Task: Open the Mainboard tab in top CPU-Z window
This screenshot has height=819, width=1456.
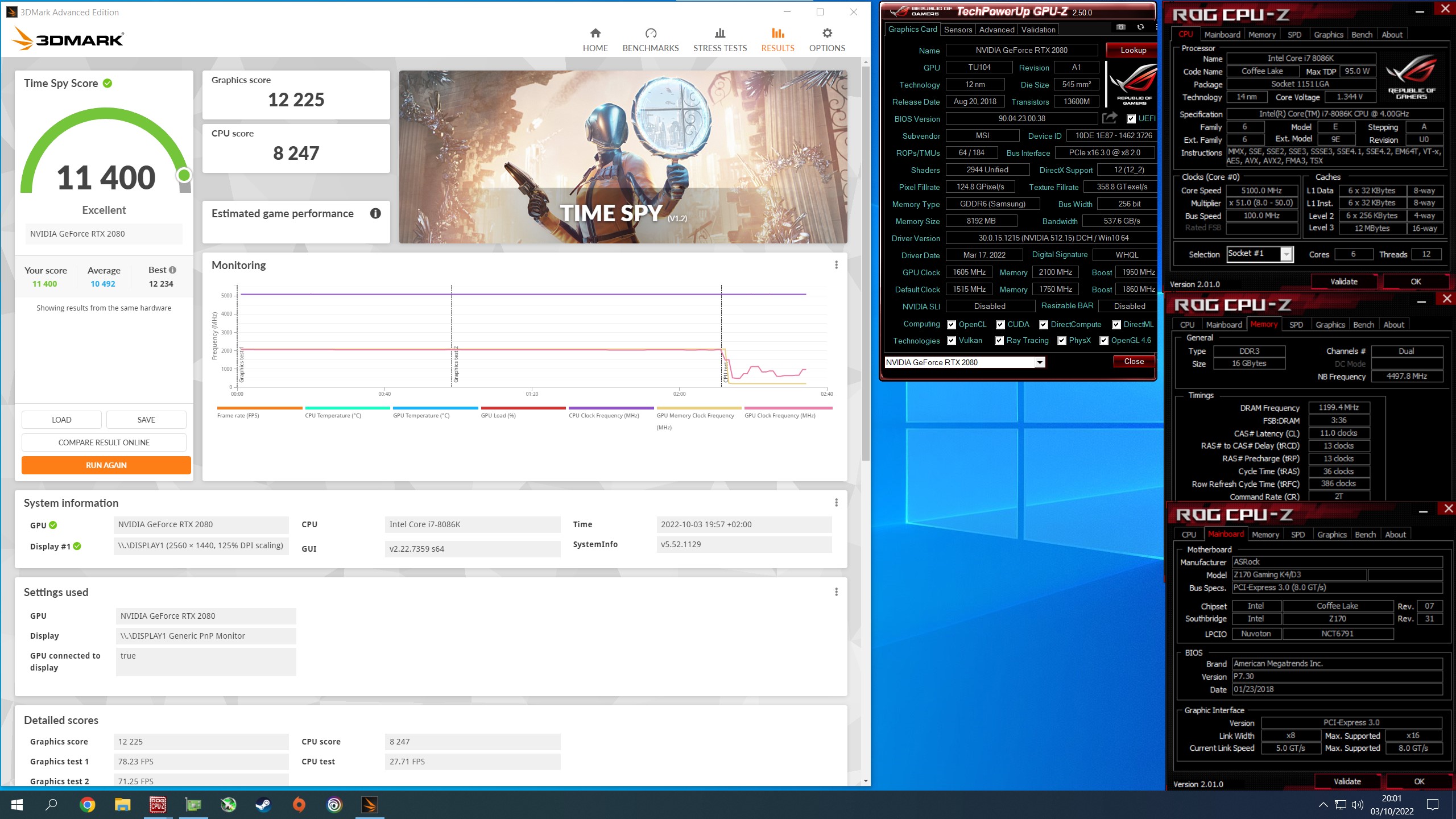Action: [1222, 35]
